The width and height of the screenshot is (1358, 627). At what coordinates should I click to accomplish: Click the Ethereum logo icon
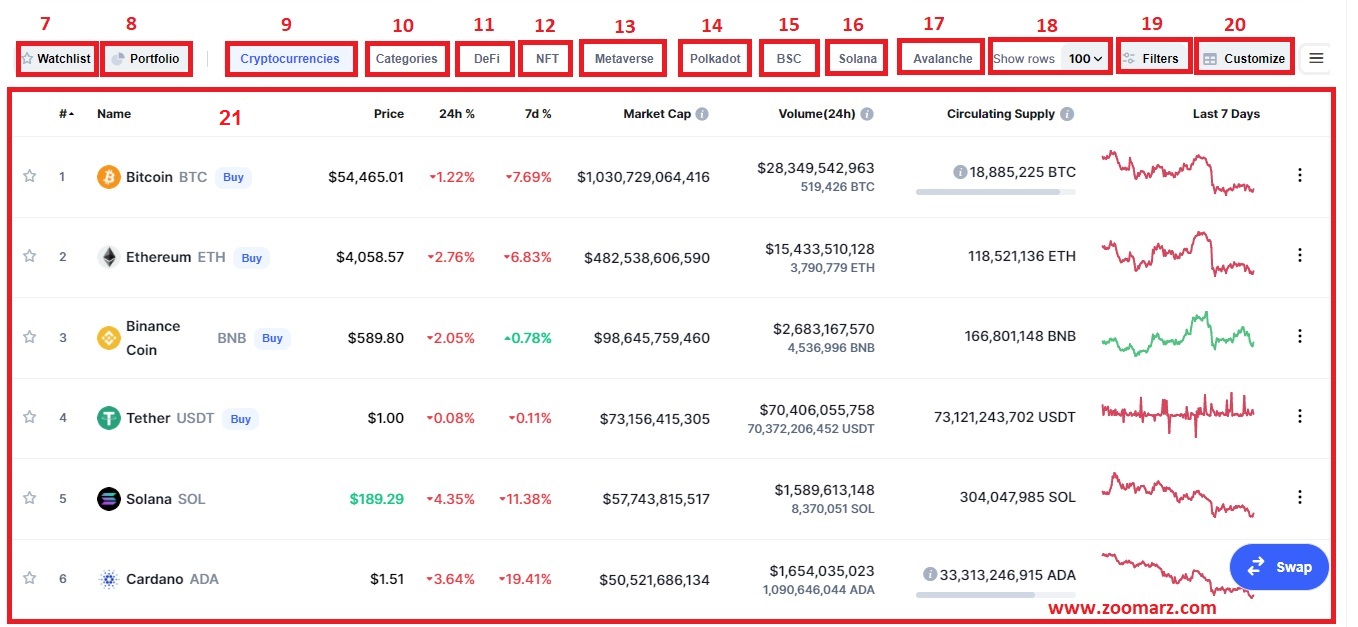(x=108, y=257)
